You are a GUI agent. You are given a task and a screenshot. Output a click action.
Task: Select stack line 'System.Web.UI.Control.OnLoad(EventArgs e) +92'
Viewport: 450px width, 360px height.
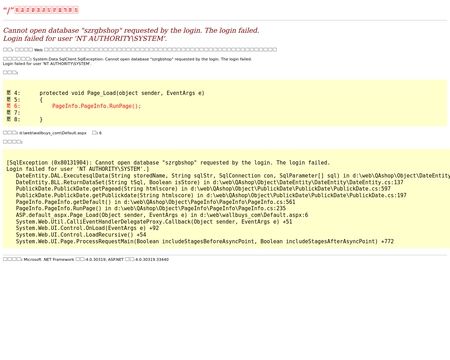coord(87,228)
